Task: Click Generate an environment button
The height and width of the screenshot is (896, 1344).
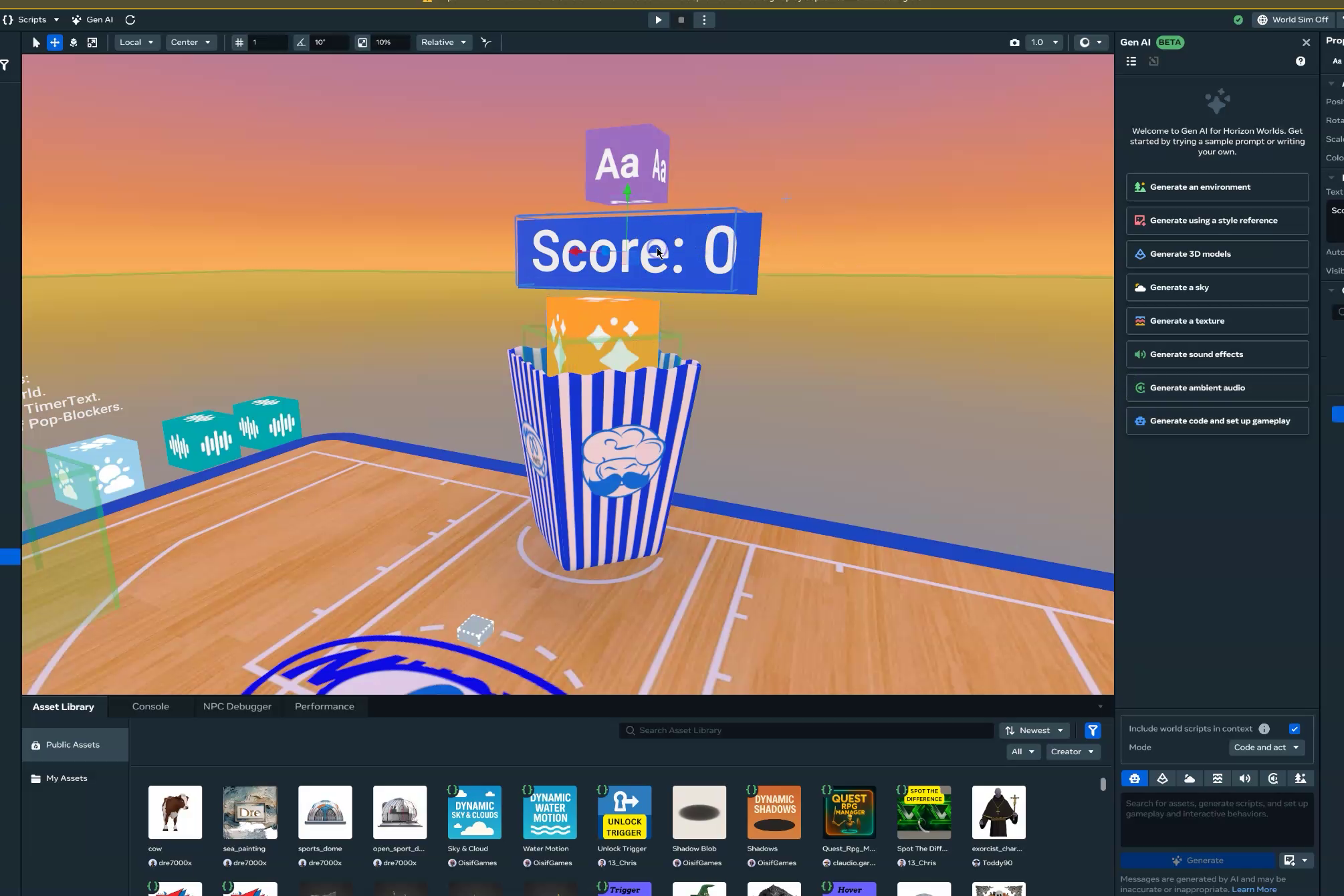Action: pyautogui.click(x=1217, y=187)
